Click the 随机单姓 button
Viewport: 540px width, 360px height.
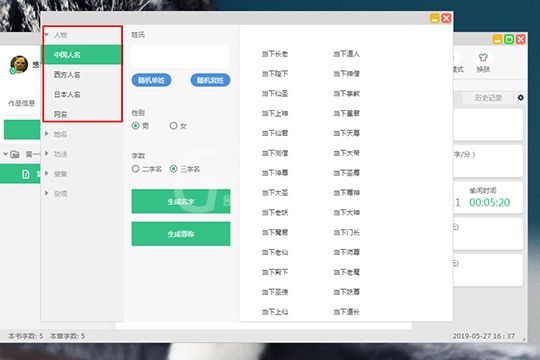(x=151, y=80)
